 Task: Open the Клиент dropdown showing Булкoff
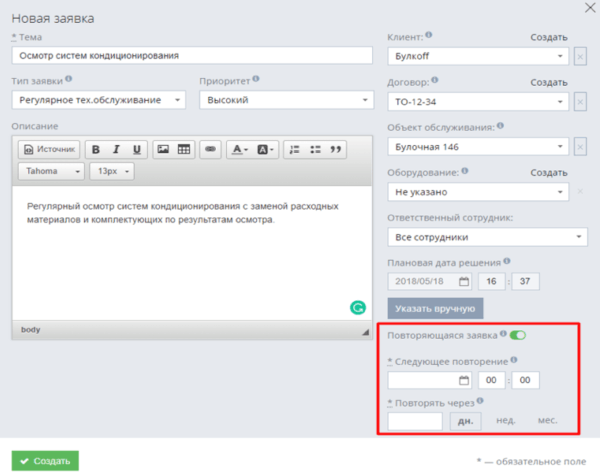pyautogui.click(x=478, y=57)
